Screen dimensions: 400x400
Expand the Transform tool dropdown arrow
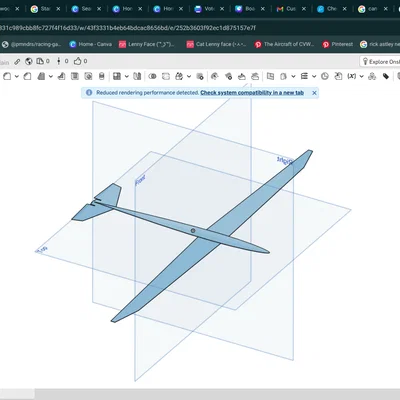189,76
